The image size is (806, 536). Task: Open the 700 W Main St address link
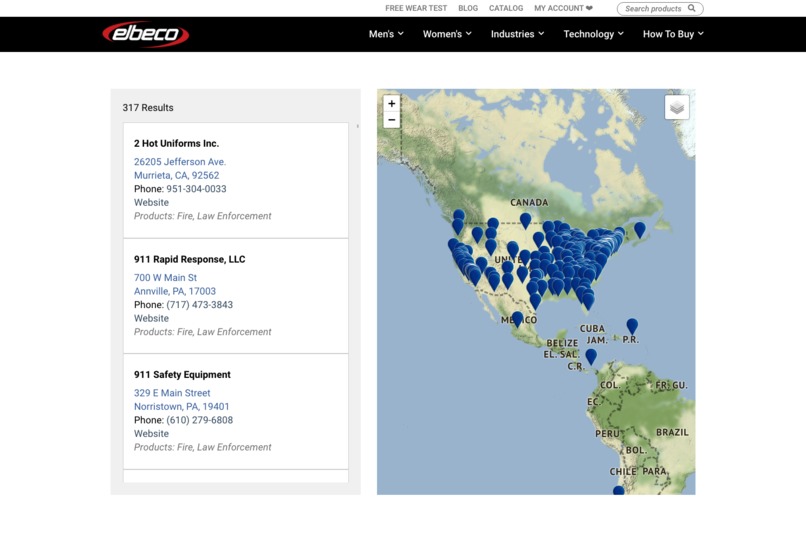(x=165, y=278)
